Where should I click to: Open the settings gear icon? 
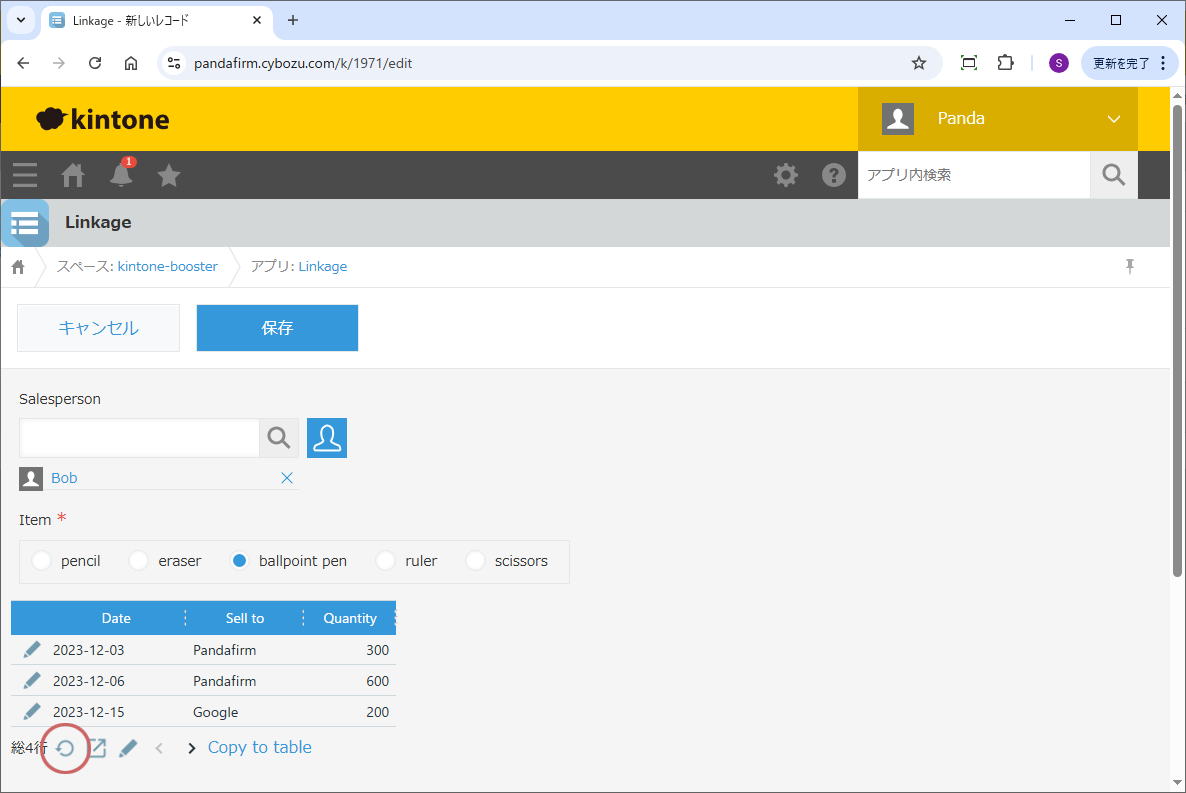(786, 175)
